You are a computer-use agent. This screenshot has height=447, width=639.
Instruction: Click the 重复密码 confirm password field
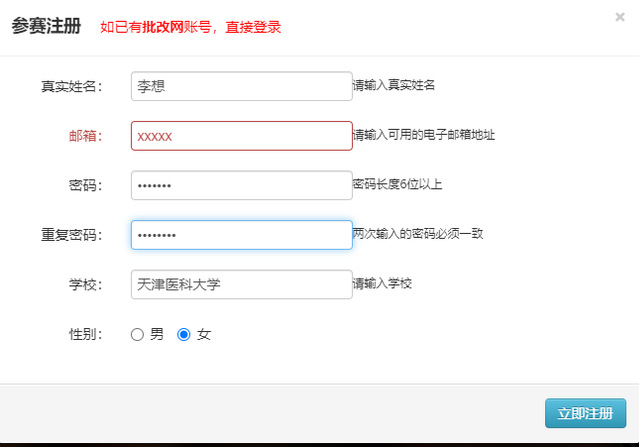242,235
